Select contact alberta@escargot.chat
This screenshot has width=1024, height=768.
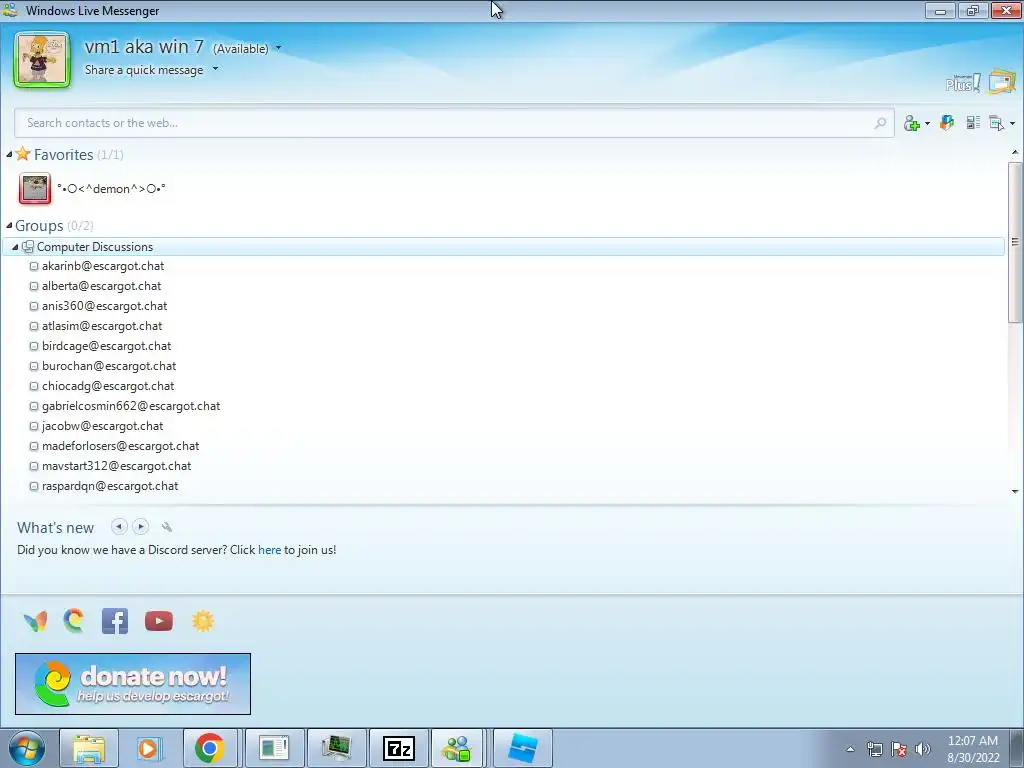click(x=101, y=286)
